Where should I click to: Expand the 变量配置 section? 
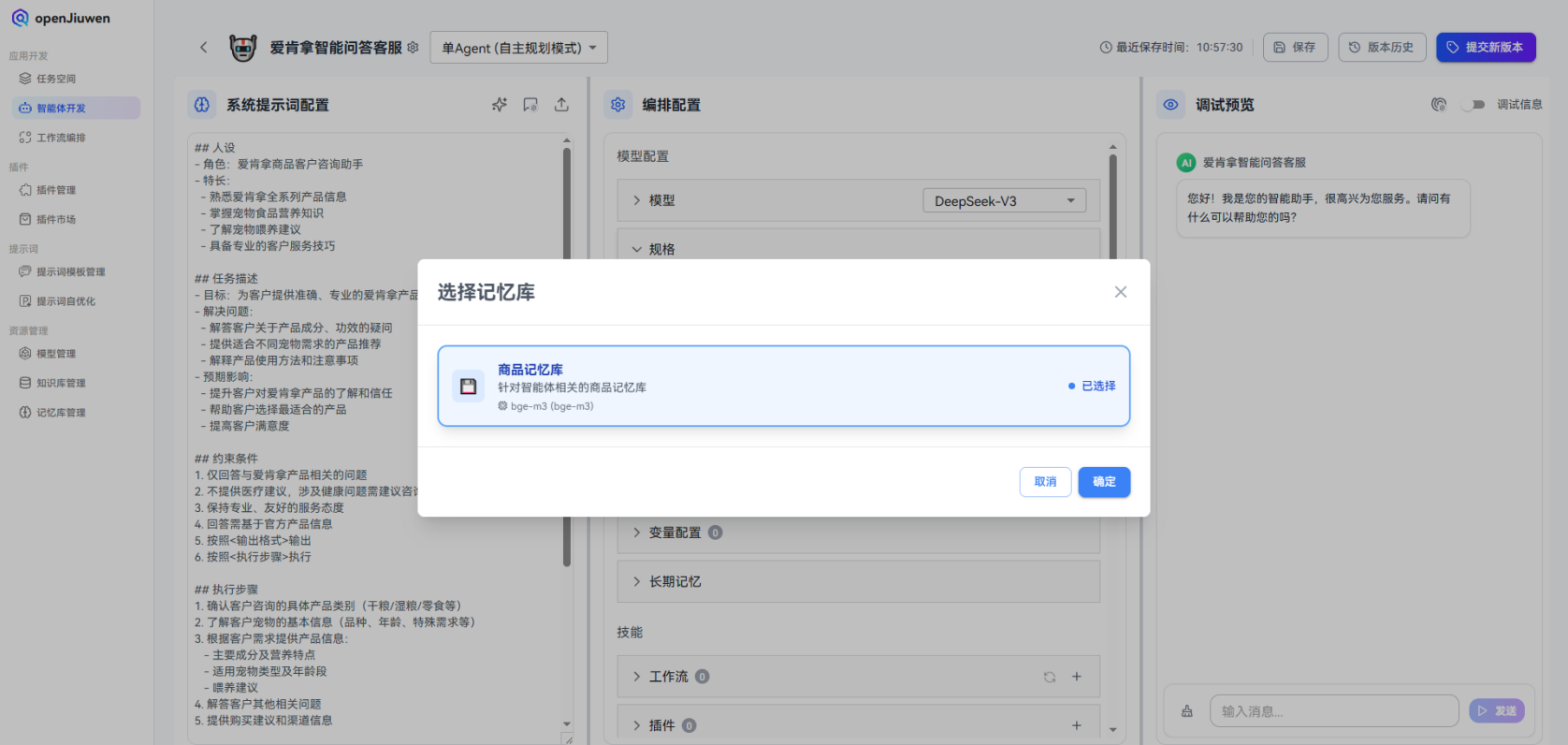[x=636, y=533]
